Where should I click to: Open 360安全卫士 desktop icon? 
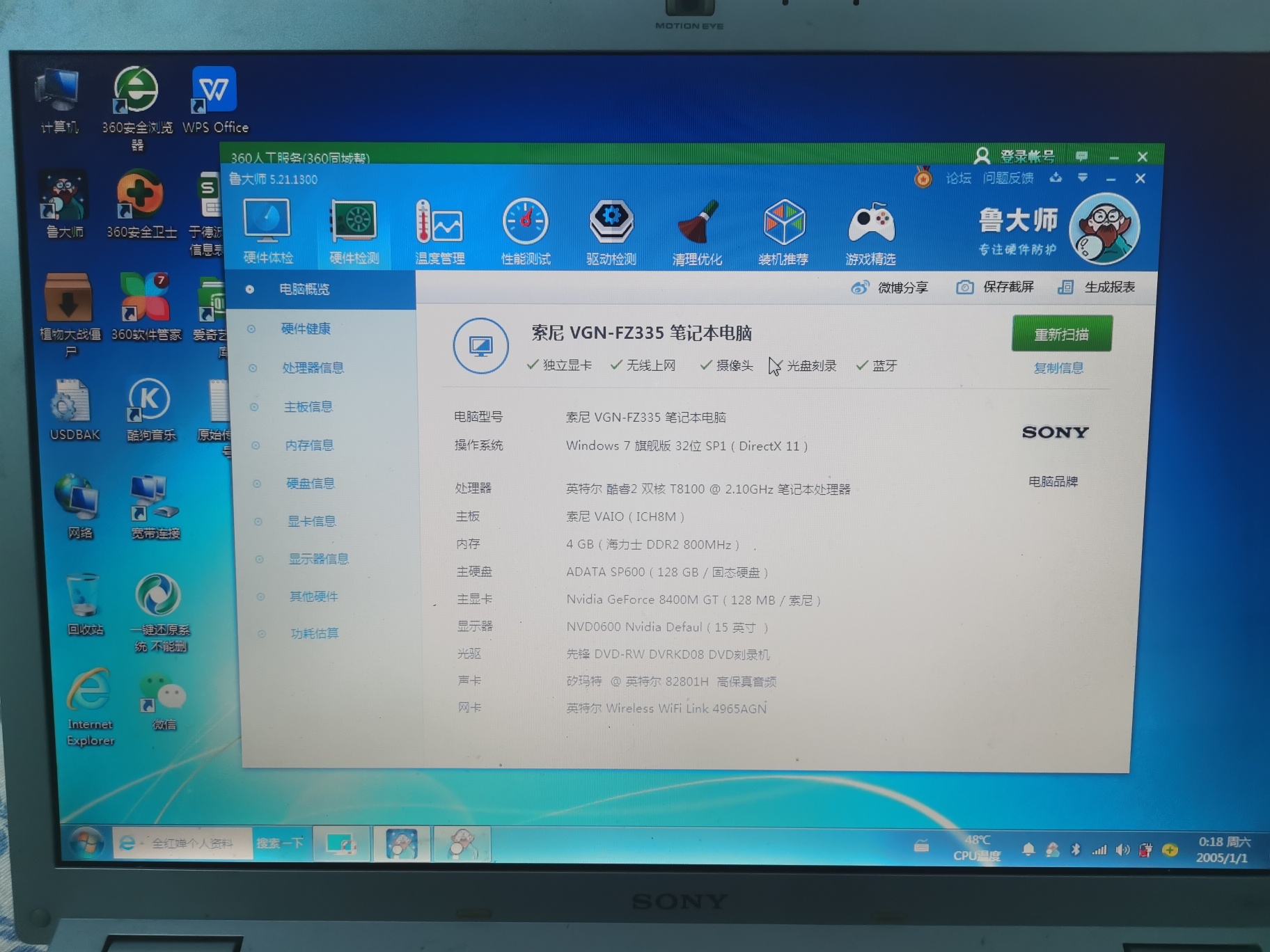click(x=141, y=205)
